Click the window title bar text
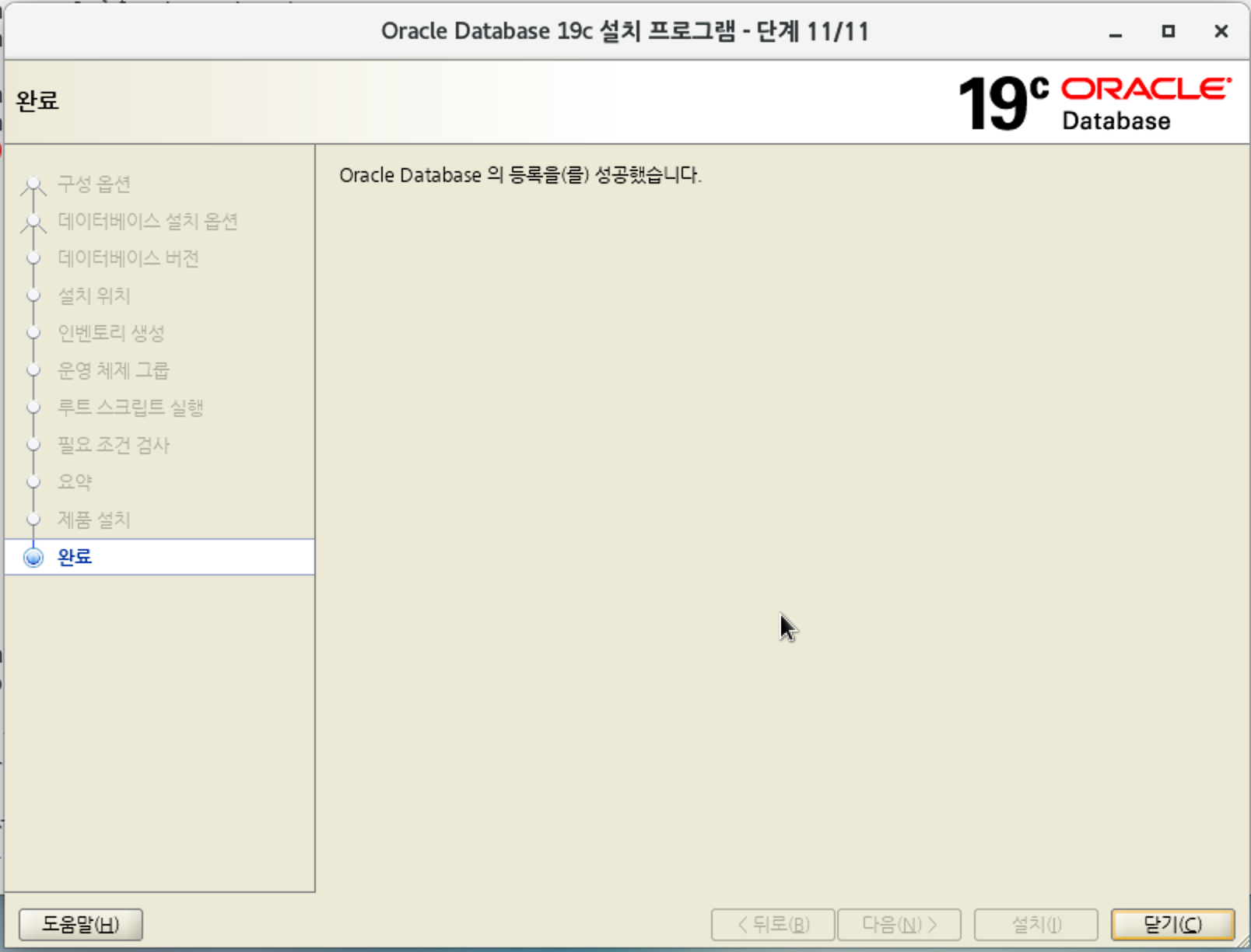 pos(625,31)
